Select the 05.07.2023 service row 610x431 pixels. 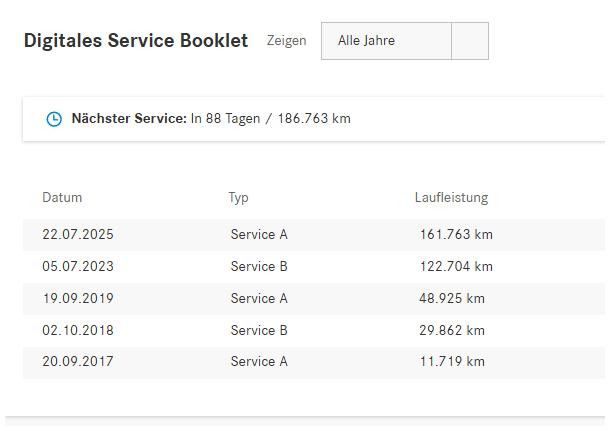pyautogui.click(x=314, y=266)
